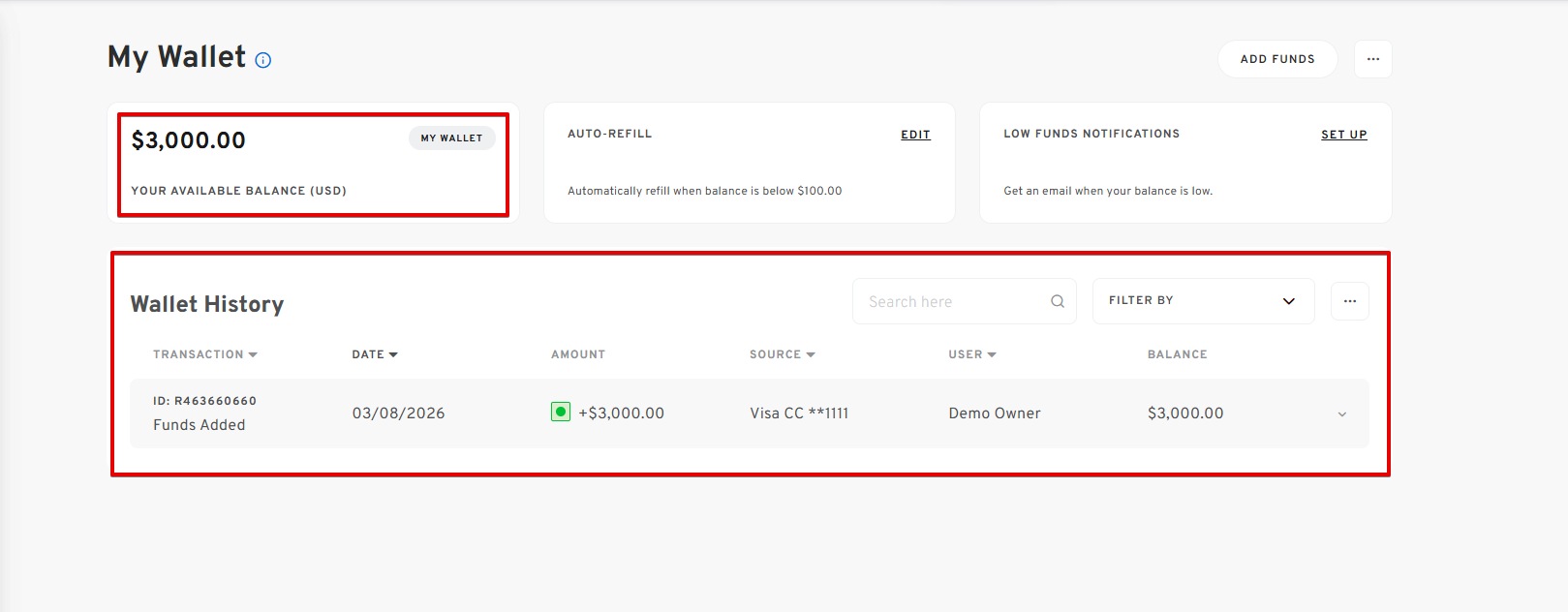This screenshot has height=612, width=1568.
Task: Open the Wallet History three-dot options menu
Action: [x=1349, y=301]
